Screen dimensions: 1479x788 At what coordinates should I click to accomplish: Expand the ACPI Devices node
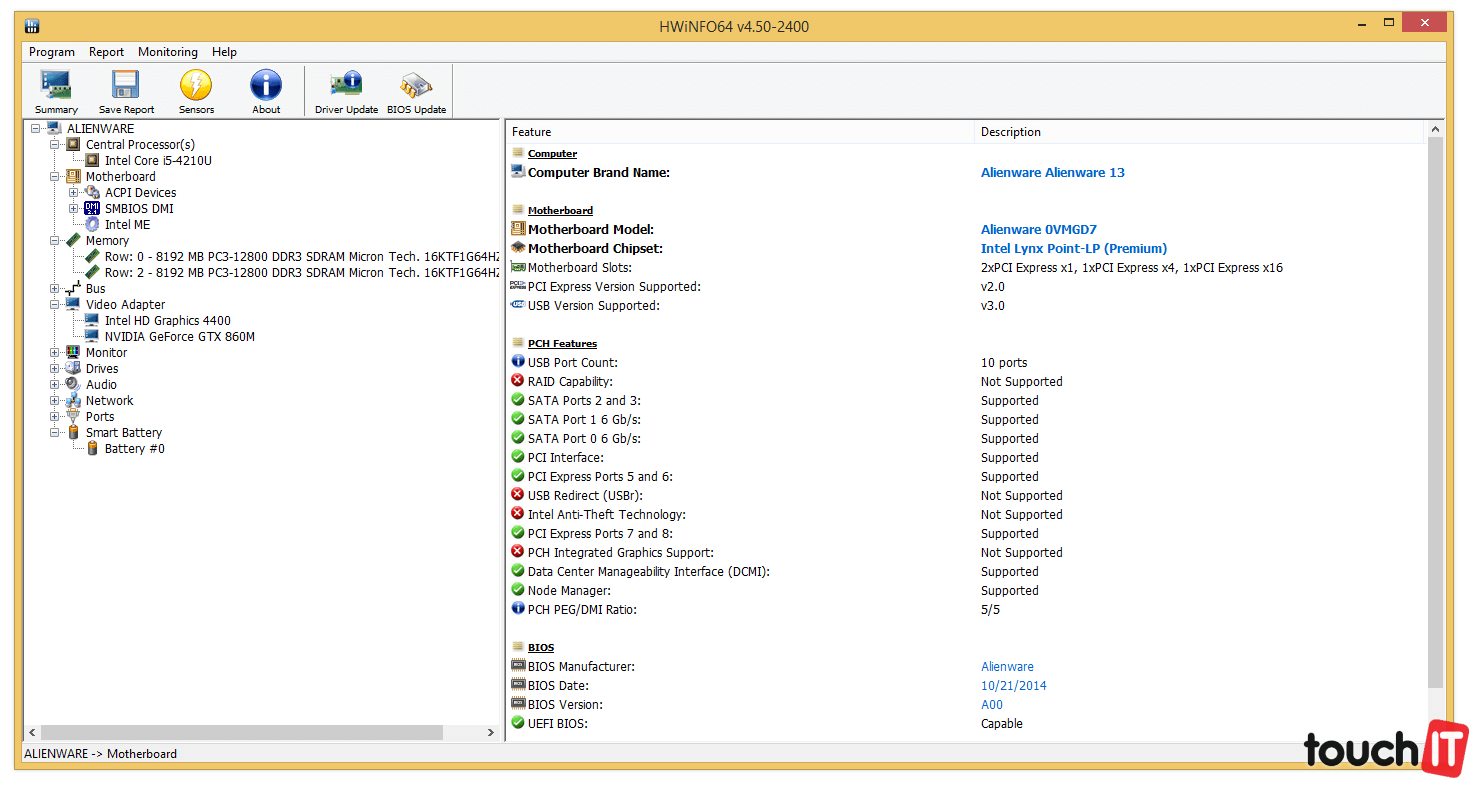74,193
